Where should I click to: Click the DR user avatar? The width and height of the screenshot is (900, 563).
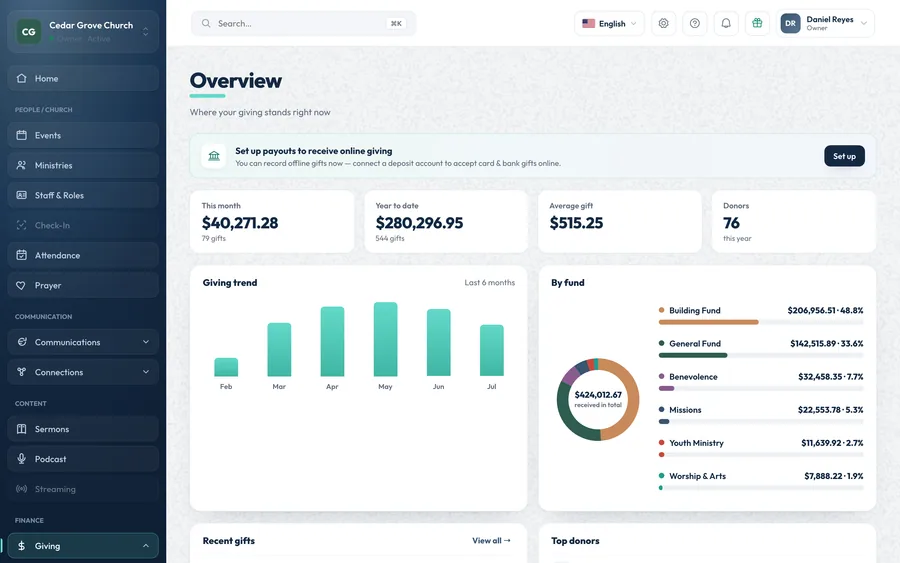(790, 24)
